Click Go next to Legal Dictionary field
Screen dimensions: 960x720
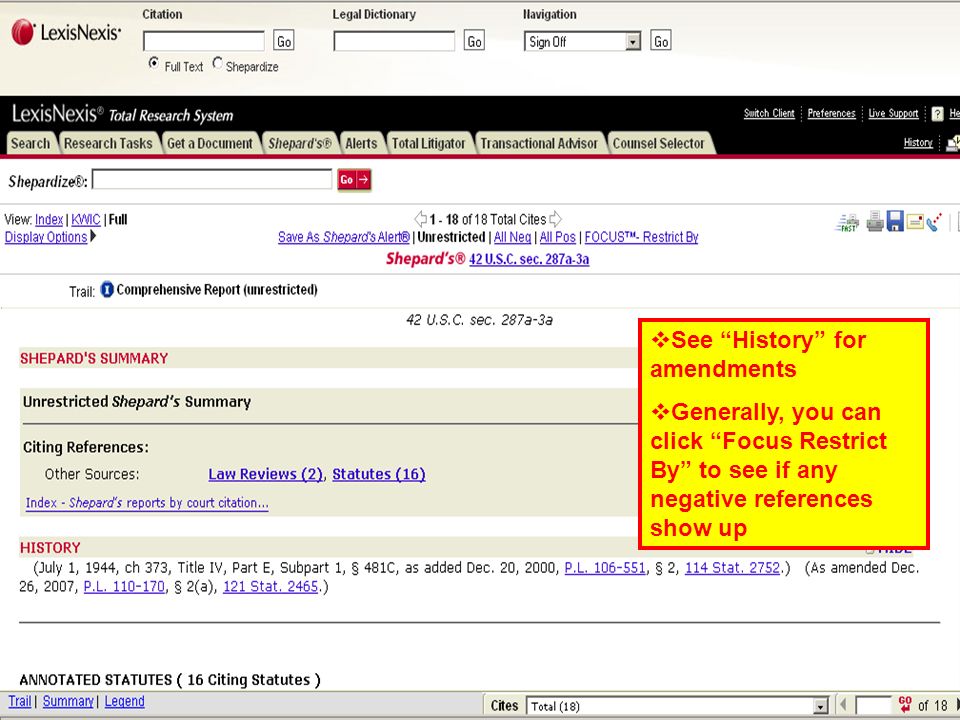pos(474,41)
